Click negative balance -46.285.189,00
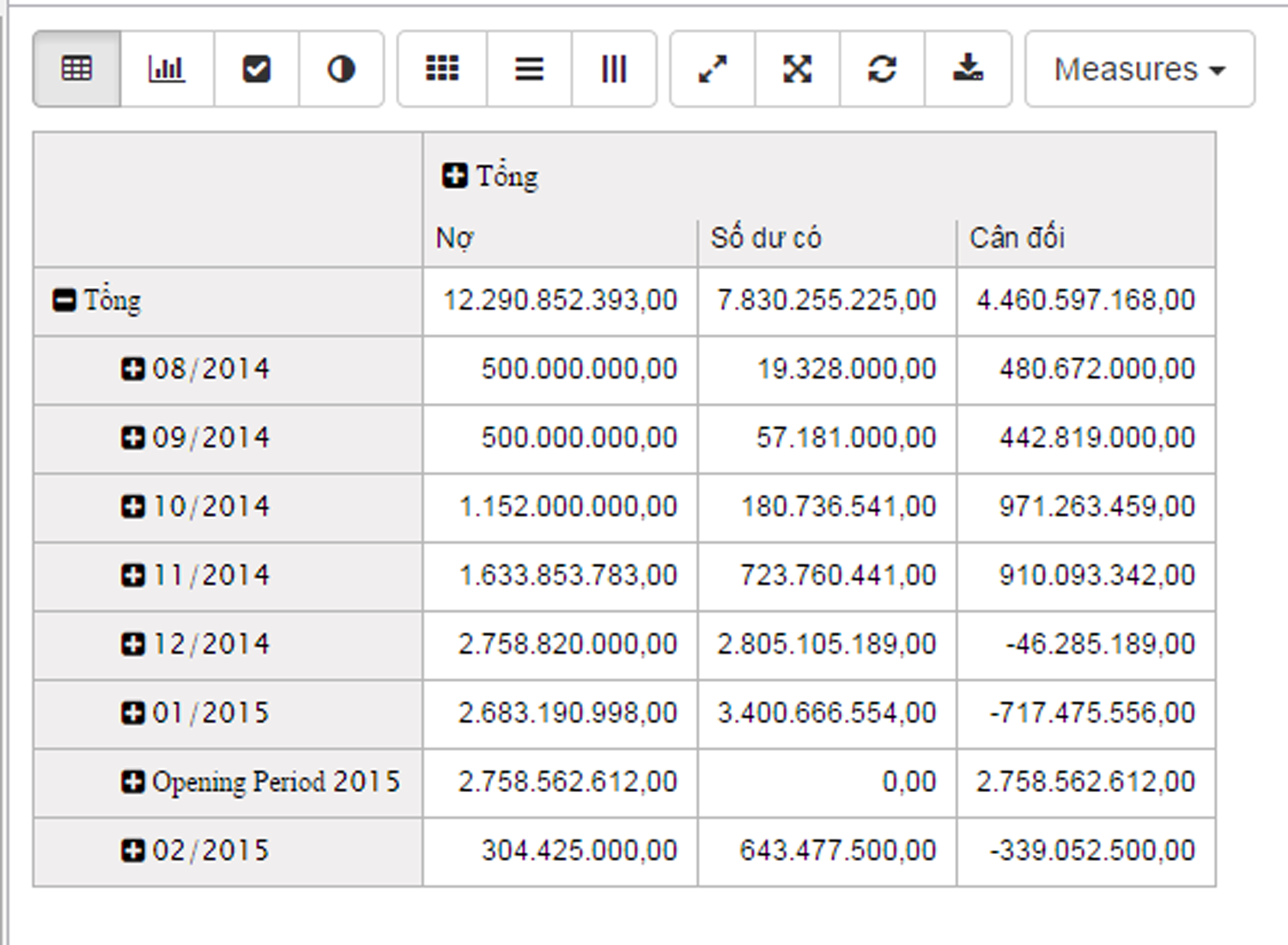The width and height of the screenshot is (1288, 945). coord(1101,643)
